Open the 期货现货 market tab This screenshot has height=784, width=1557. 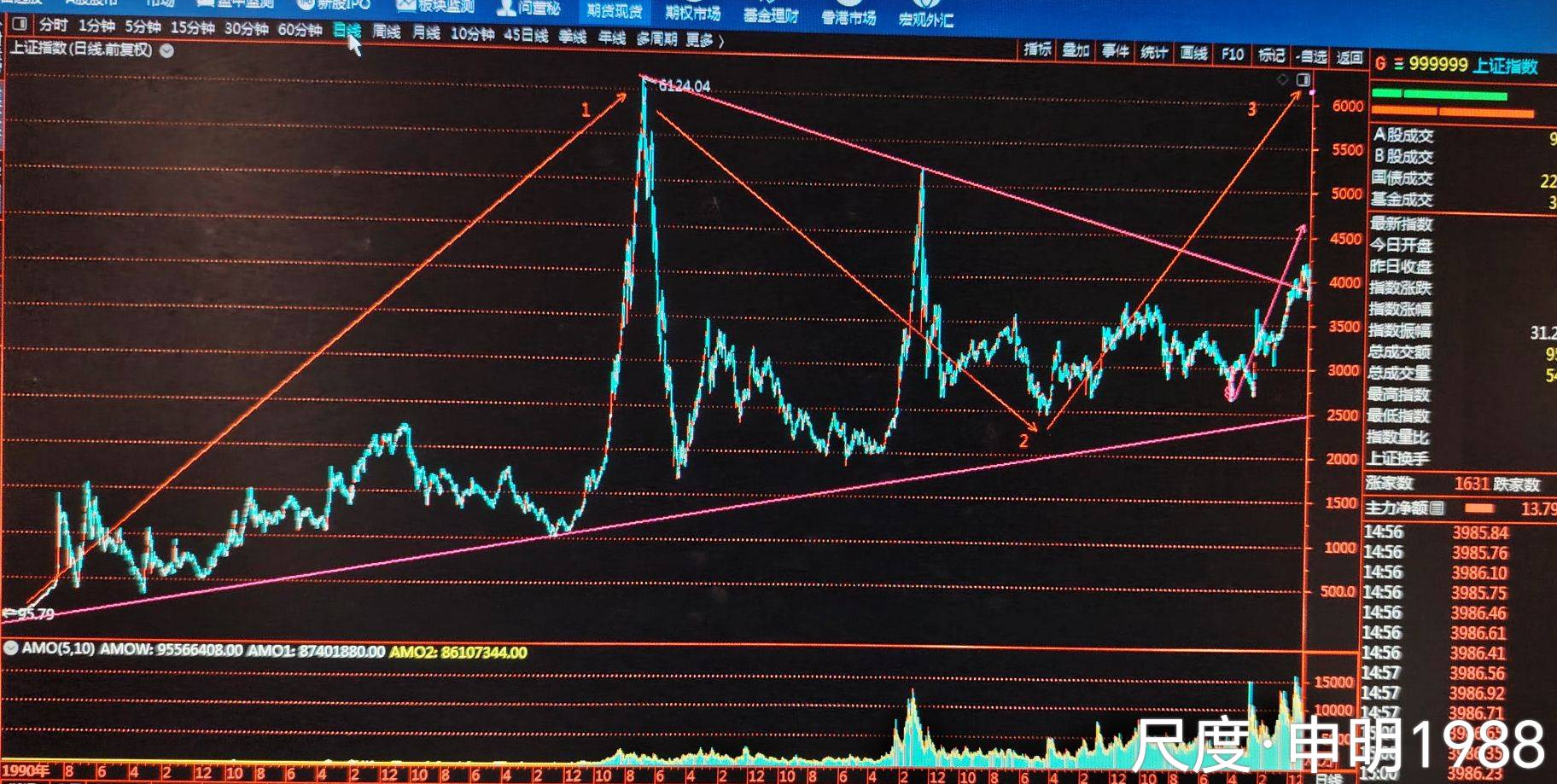[x=615, y=11]
